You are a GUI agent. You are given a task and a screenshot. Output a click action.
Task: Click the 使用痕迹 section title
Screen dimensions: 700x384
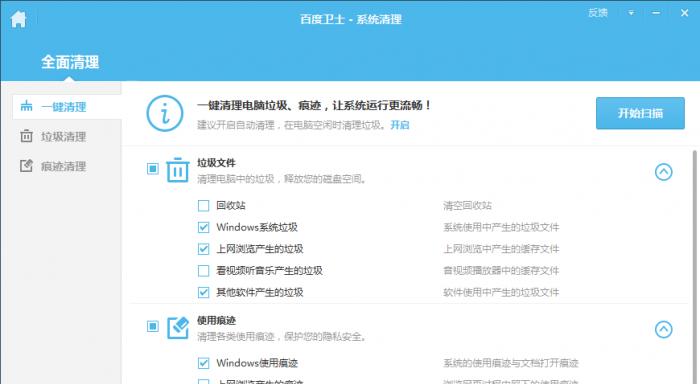pyautogui.click(x=217, y=321)
